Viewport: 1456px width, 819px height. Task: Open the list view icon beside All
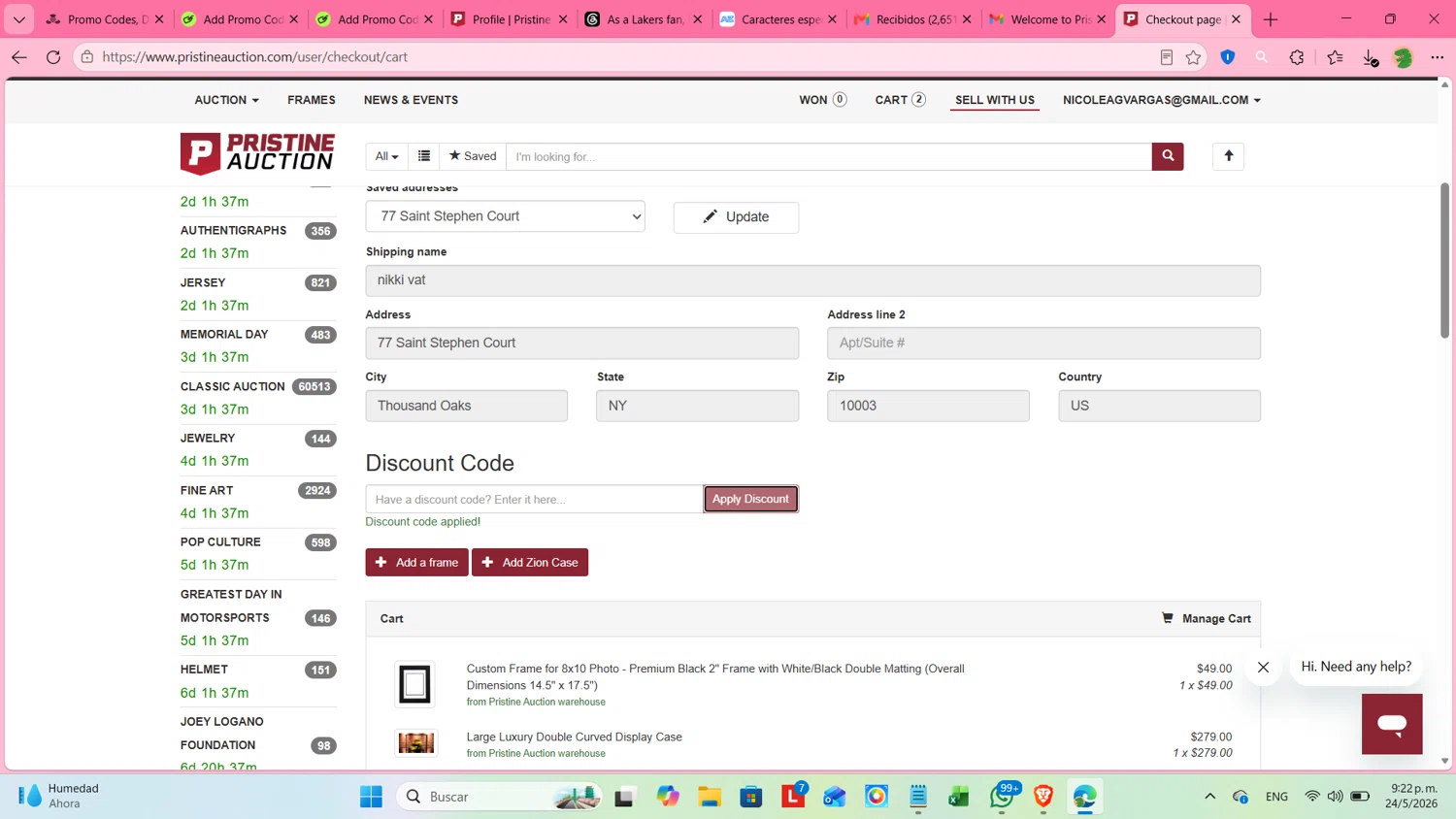[424, 156]
